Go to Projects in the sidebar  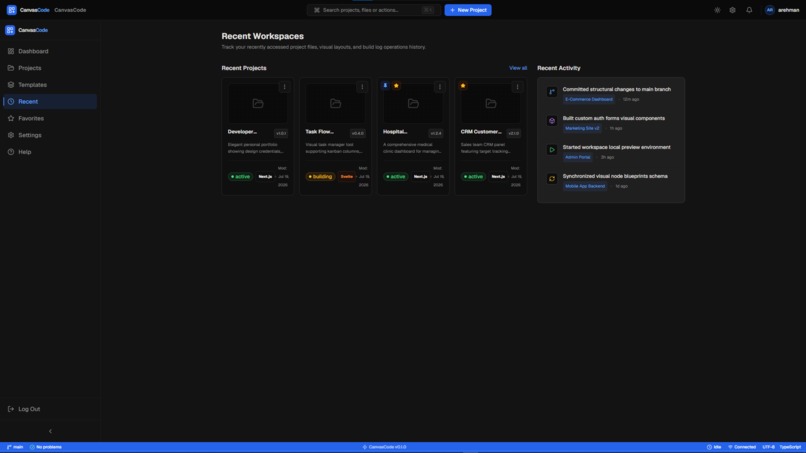[x=50, y=68]
